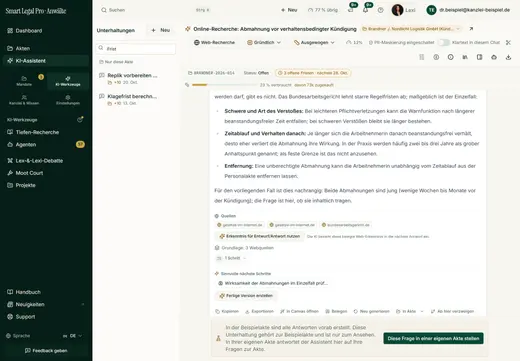The height and width of the screenshot is (361, 520).
Task: Open the bundesarbeitsgericht.de source chip
Action: click(346, 225)
